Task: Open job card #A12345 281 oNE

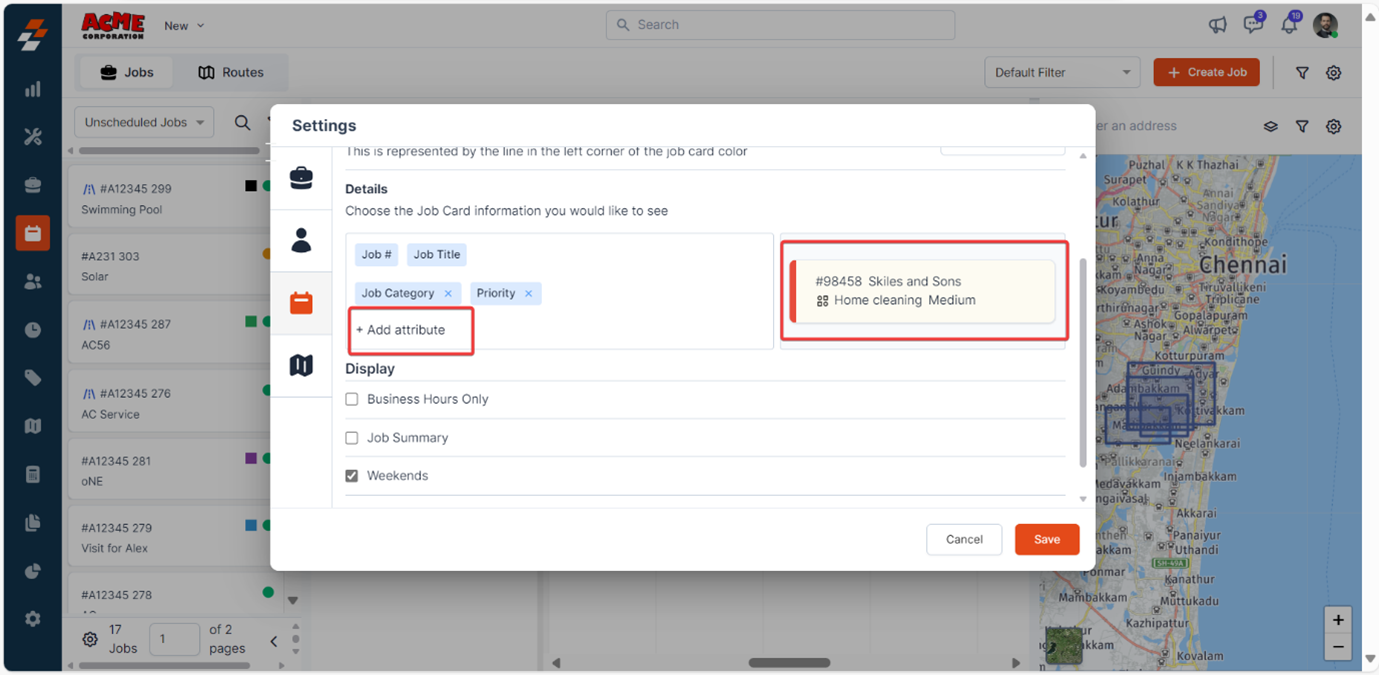Action: pos(171,471)
